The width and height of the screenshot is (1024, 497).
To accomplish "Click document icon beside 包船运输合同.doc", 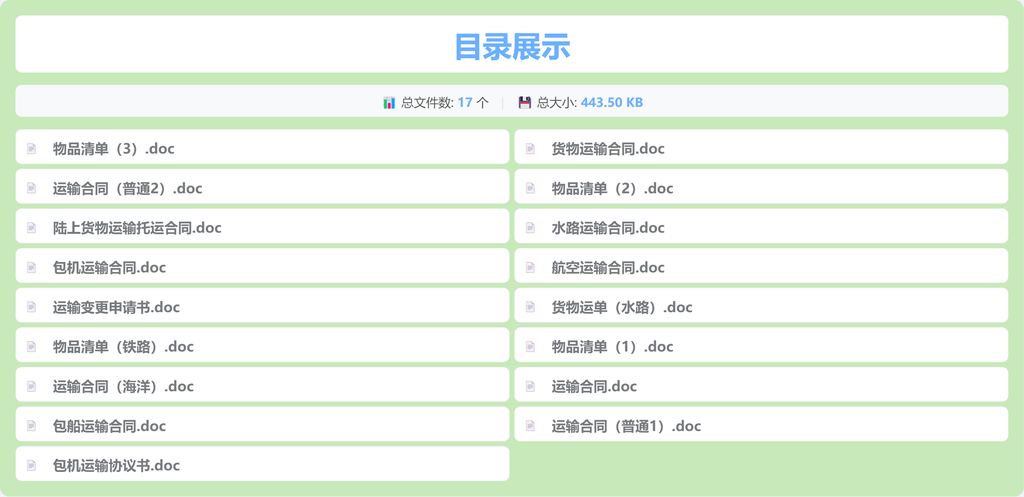I will (x=31, y=426).
